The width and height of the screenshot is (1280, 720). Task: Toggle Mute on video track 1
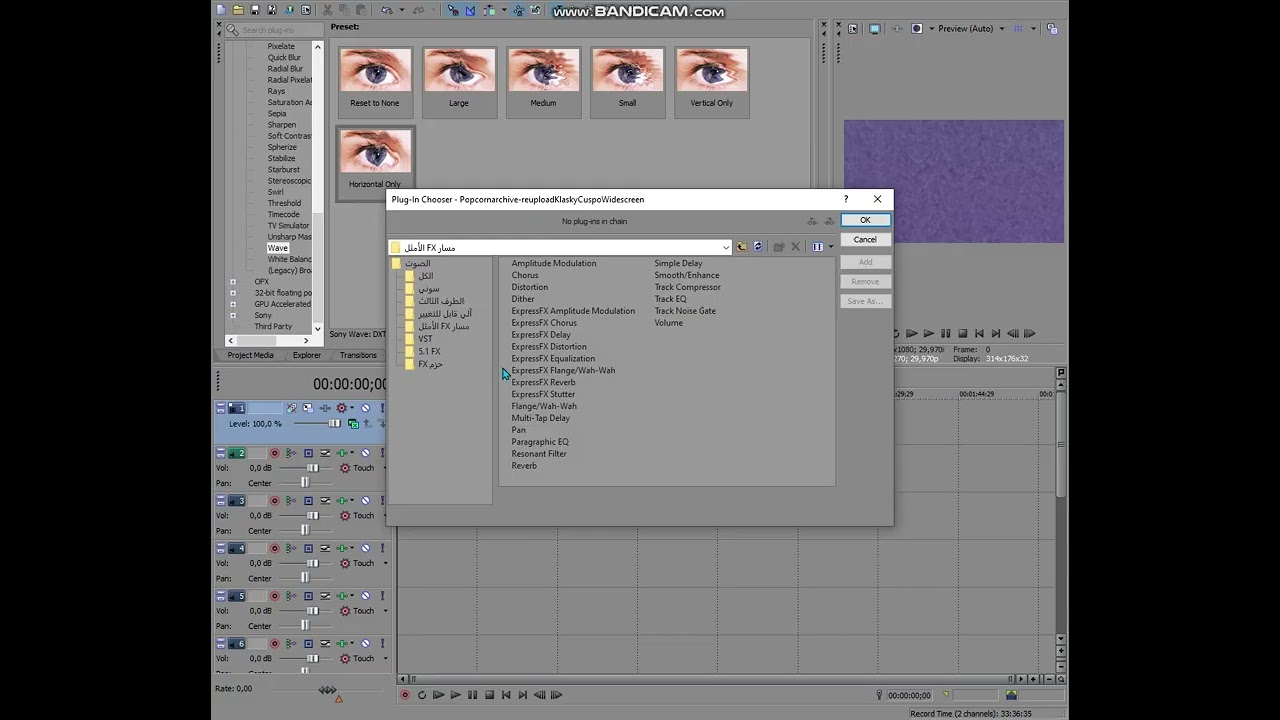[x=365, y=408]
